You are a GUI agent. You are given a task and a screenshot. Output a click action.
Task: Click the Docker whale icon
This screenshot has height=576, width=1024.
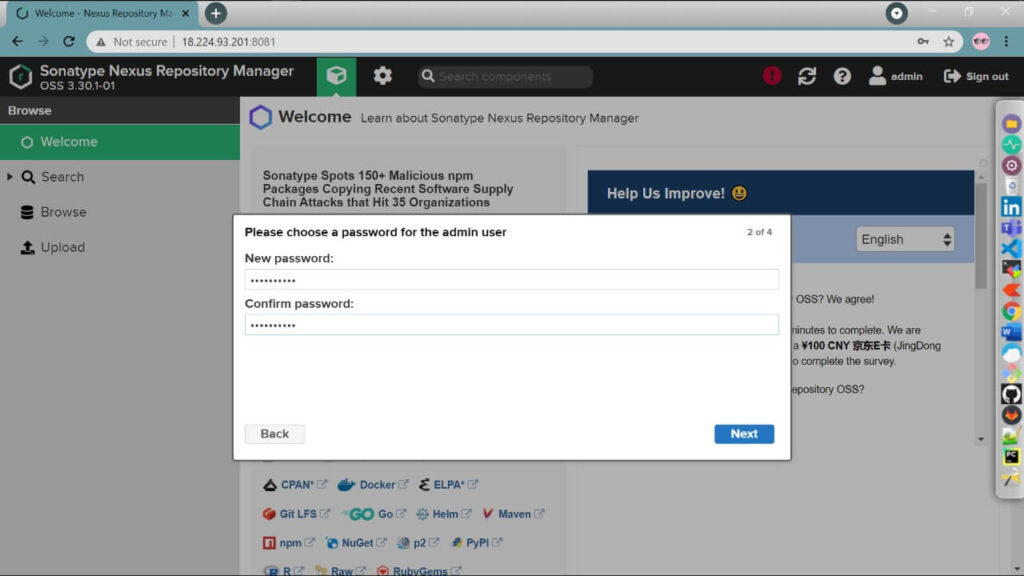(346, 485)
